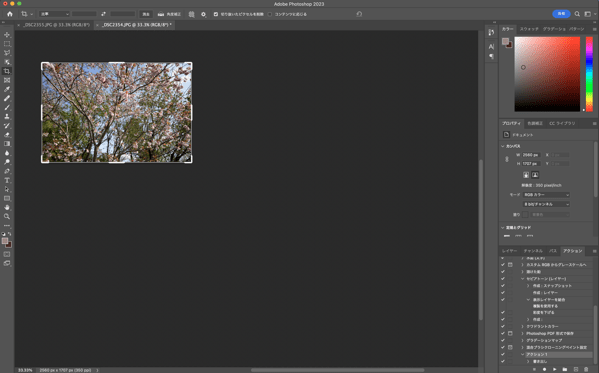Click the 消去 clear button in options bar
Image resolution: width=599 pixels, height=373 pixels.
point(146,14)
